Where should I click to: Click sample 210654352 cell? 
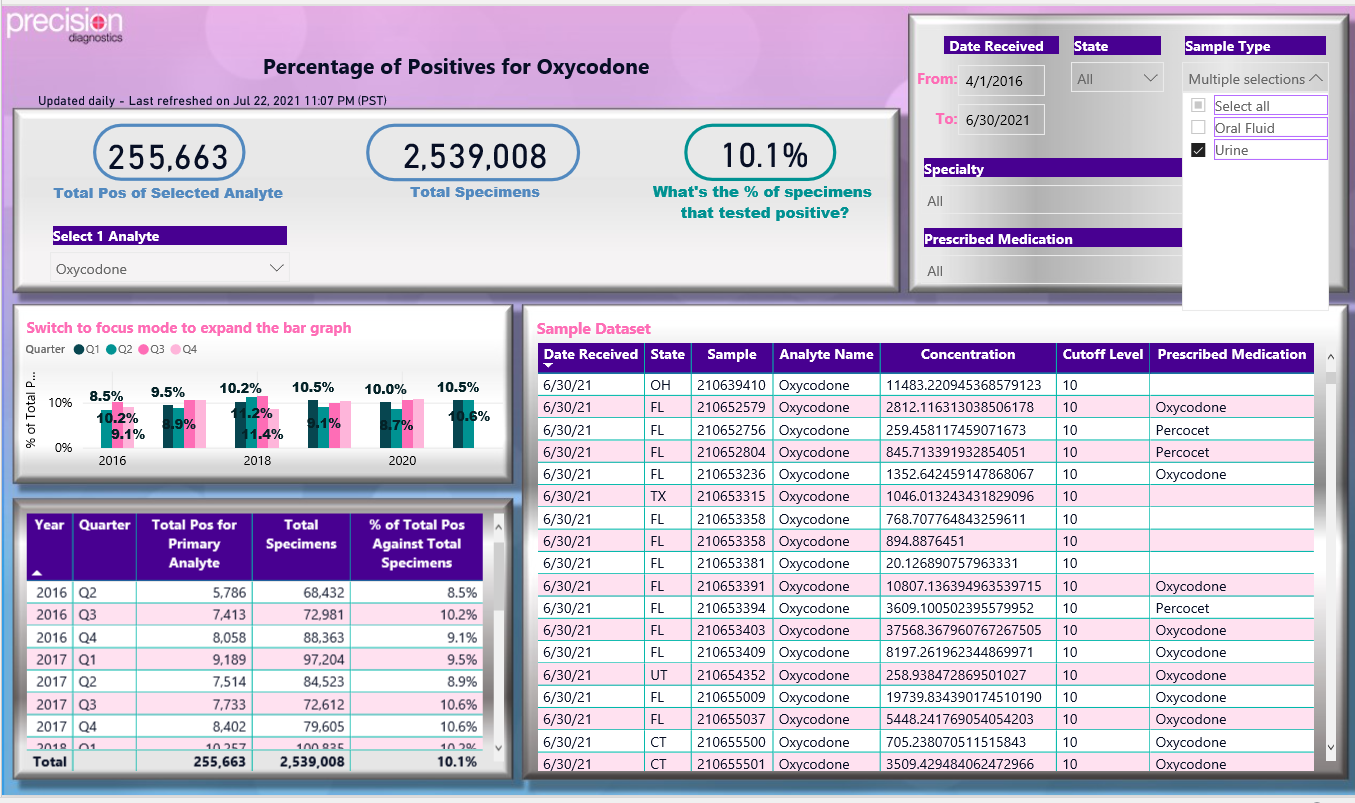[x=731, y=675]
